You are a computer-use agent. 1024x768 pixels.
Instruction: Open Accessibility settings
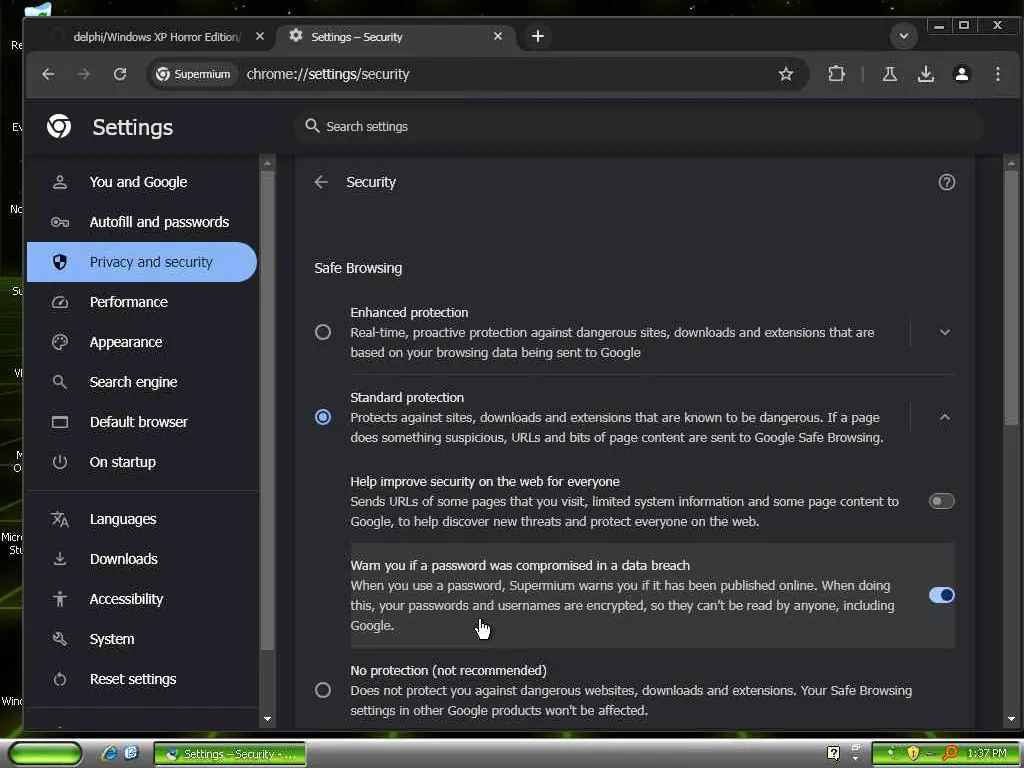(x=142, y=600)
